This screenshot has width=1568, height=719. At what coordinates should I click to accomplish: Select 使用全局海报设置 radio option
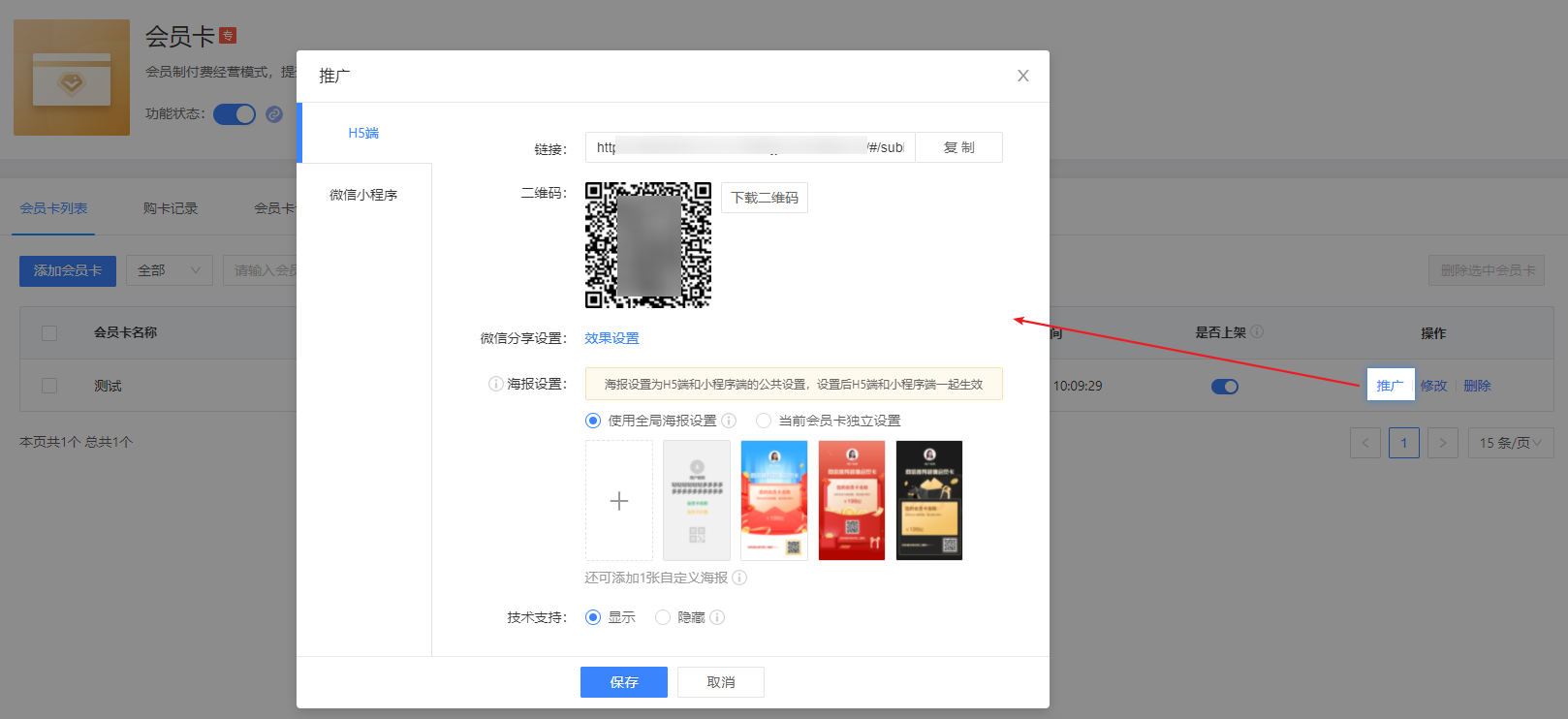click(593, 421)
